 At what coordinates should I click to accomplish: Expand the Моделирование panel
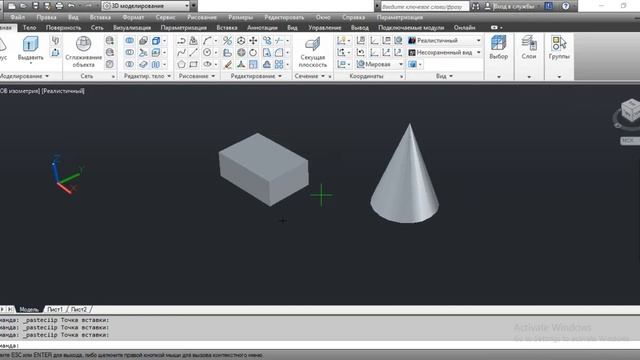click(24, 76)
